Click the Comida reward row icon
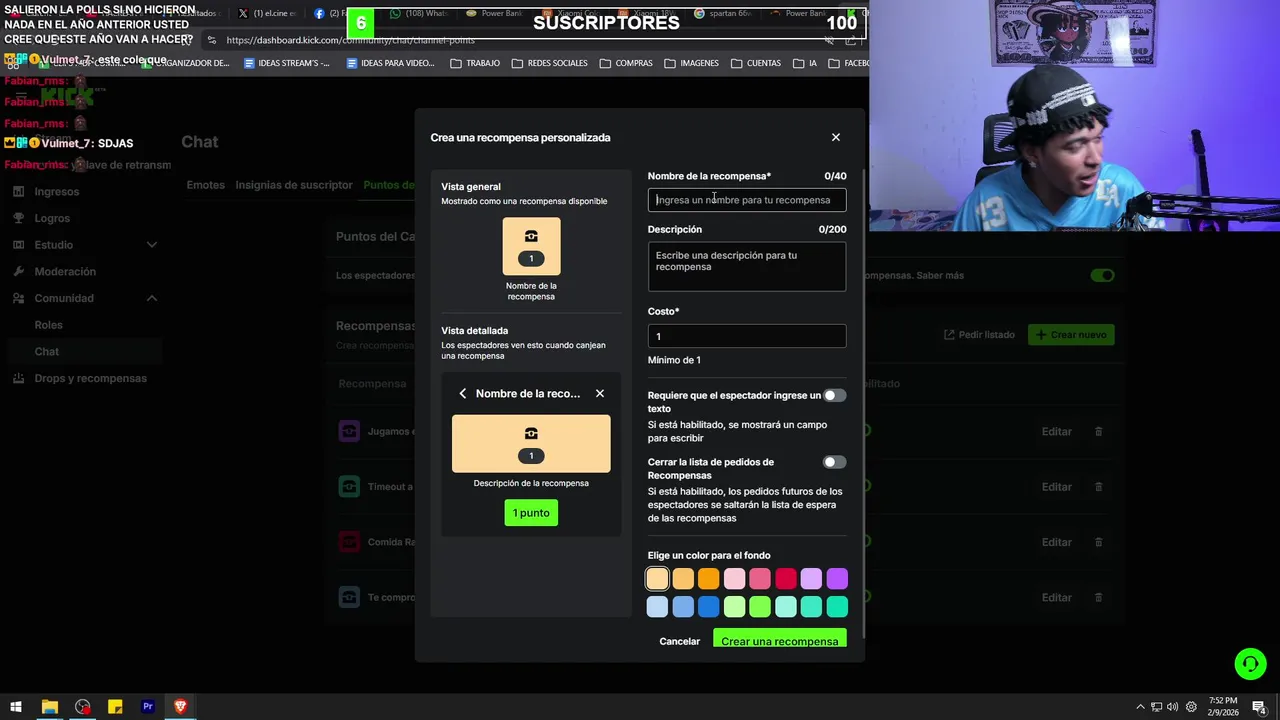This screenshot has width=1280, height=720. coord(349,542)
